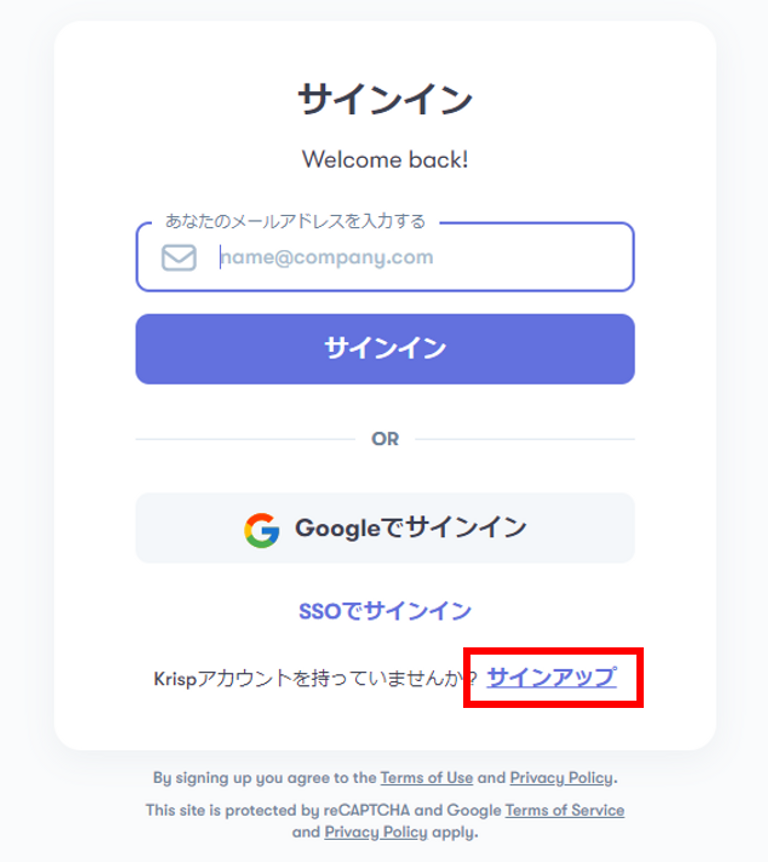Choose Googleでサインイン button
The width and height of the screenshot is (768, 862).
[x=385, y=528]
